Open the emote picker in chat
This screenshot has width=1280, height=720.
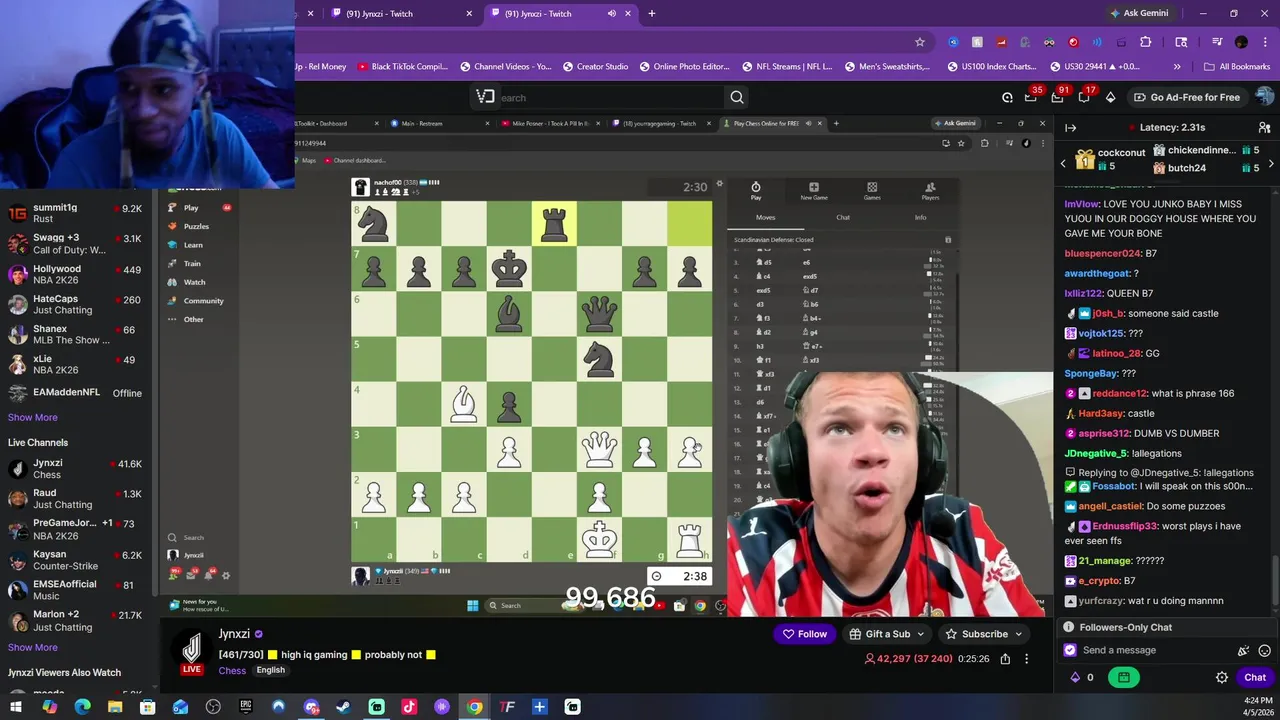(x=1265, y=650)
